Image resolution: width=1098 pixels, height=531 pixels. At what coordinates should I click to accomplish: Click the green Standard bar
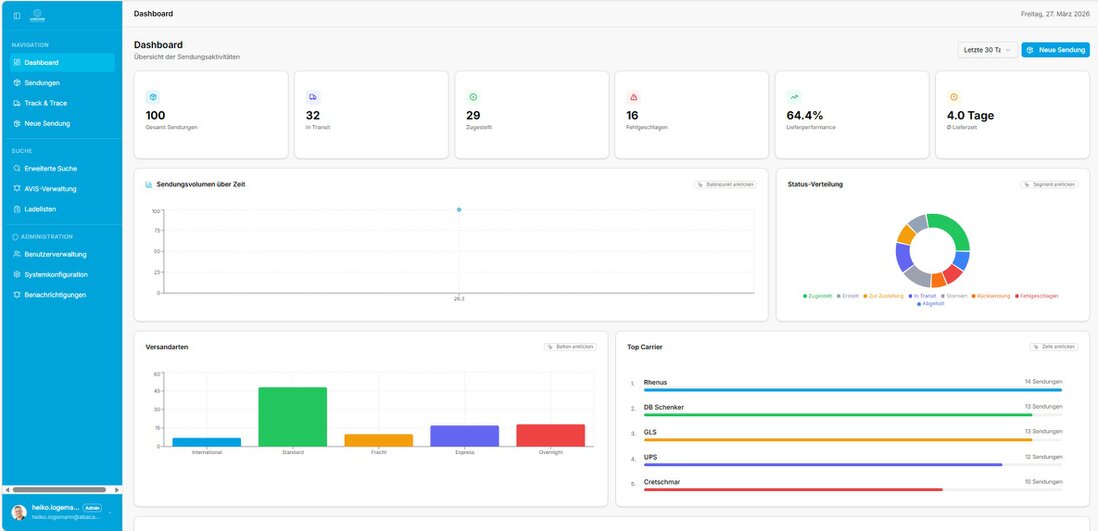293,417
